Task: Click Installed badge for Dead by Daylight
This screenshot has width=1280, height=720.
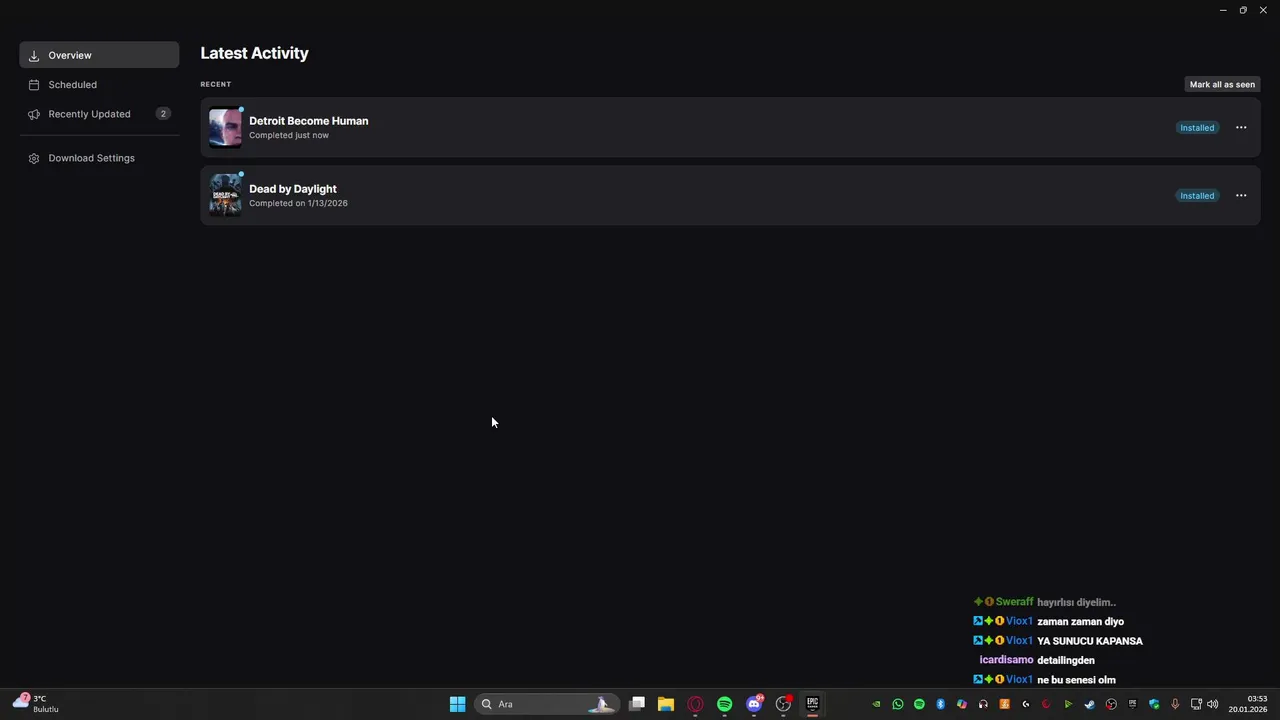Action: coord(1197,196)
